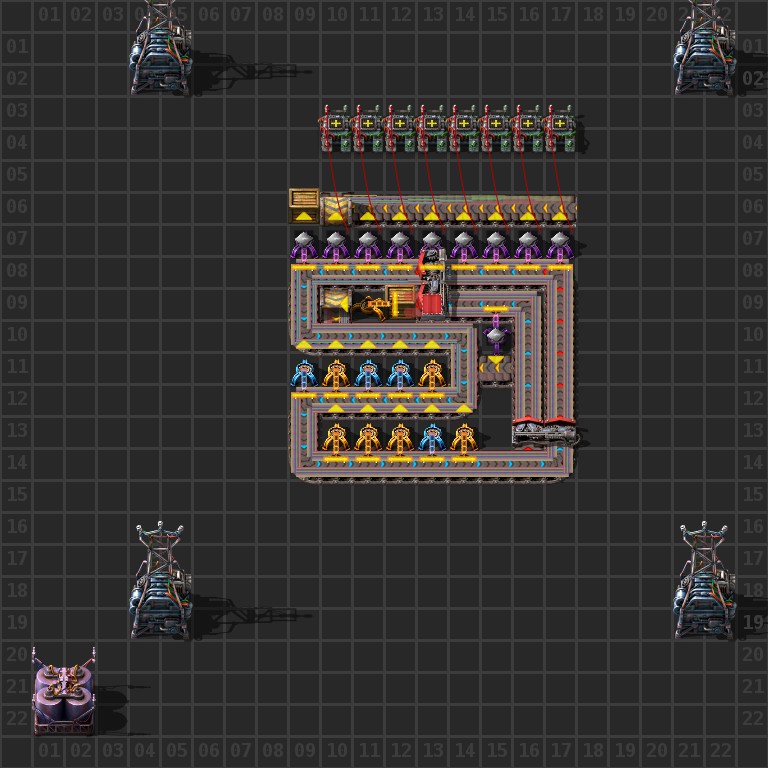This screenshot has height=768, width=768.
Task: Select the purple filter inserter in column 11 row 07
Action: point(367,245)
